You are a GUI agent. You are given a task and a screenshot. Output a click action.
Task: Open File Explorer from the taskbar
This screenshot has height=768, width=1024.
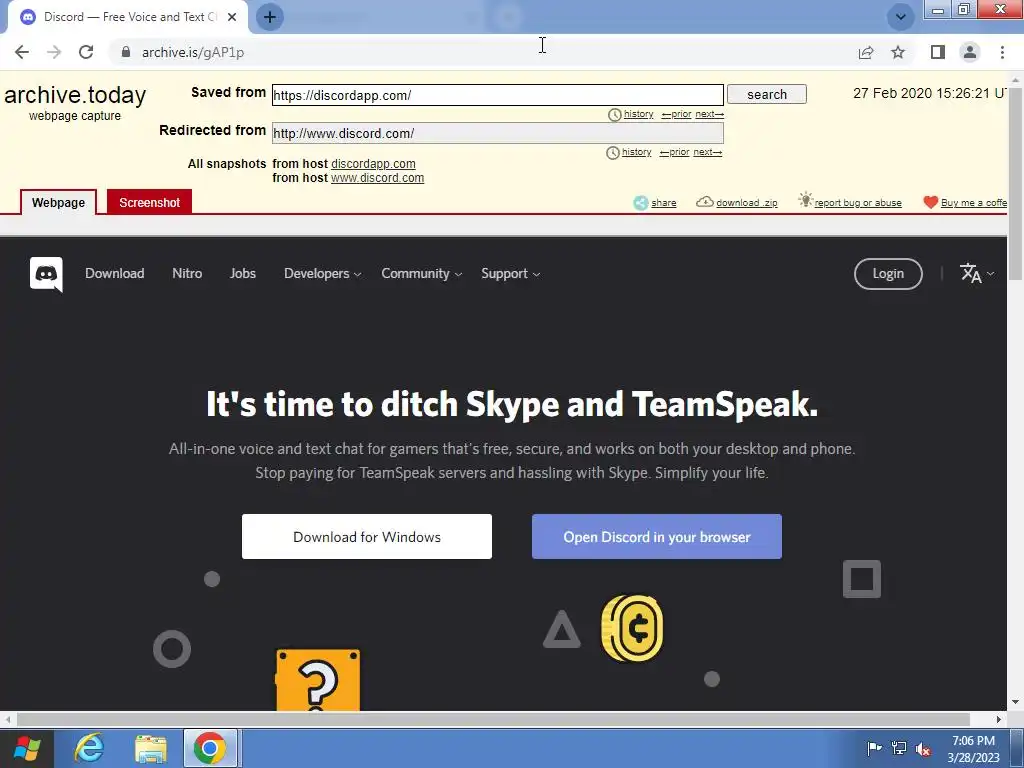(151, 748)
